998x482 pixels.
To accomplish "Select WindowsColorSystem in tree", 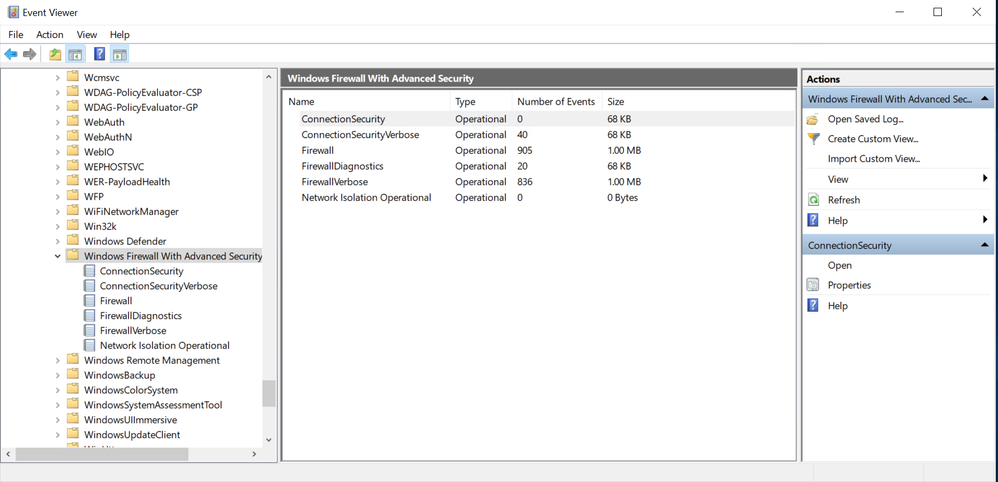I will click(x=131, y=390).
